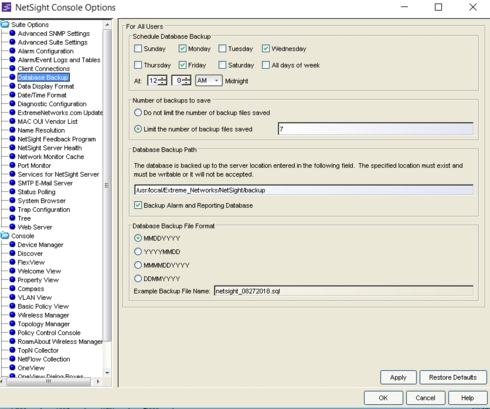Click the blue bullet beside Diagnostic Configuration

(x=12, y=104)
